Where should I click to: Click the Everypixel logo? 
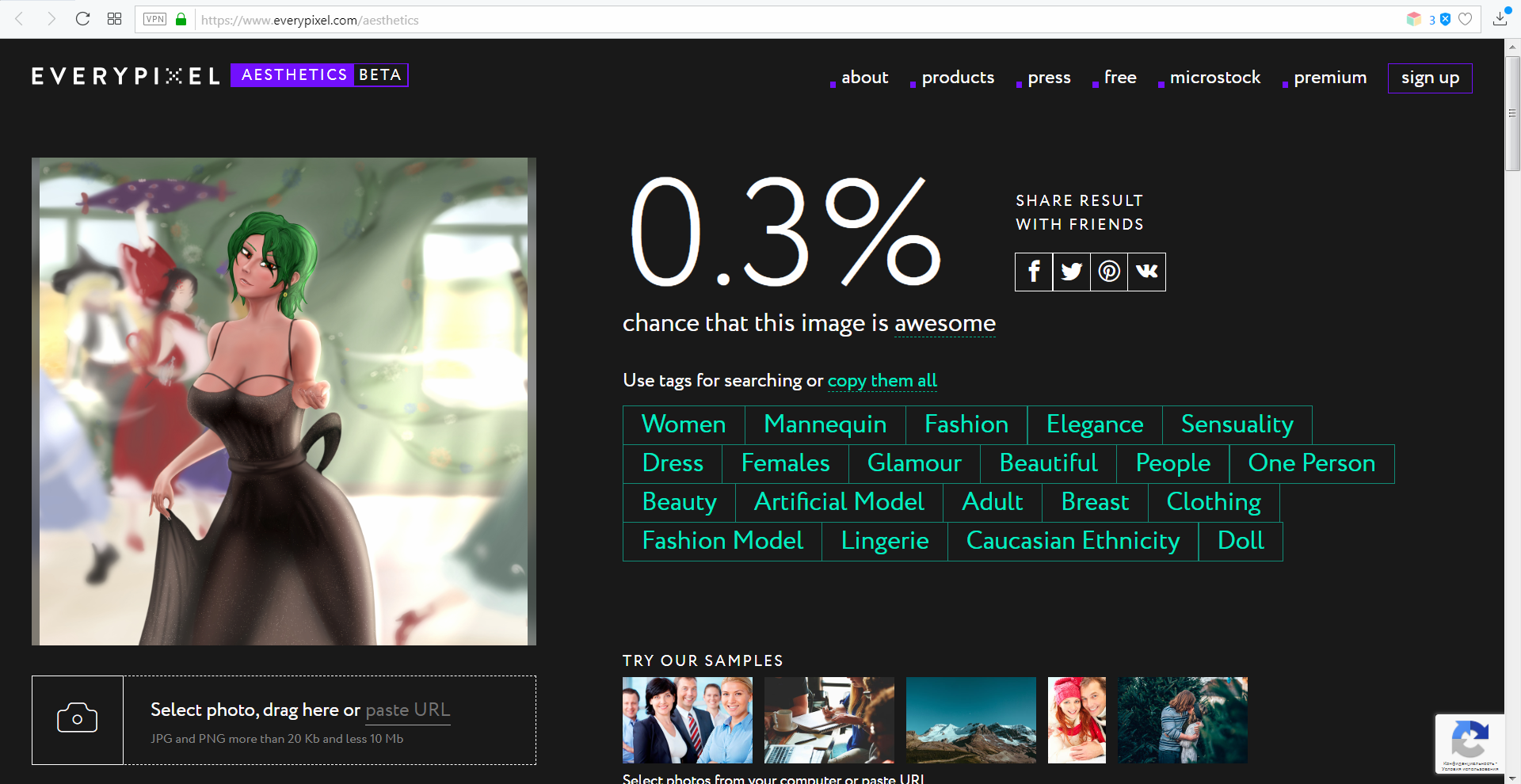(126, 76)
